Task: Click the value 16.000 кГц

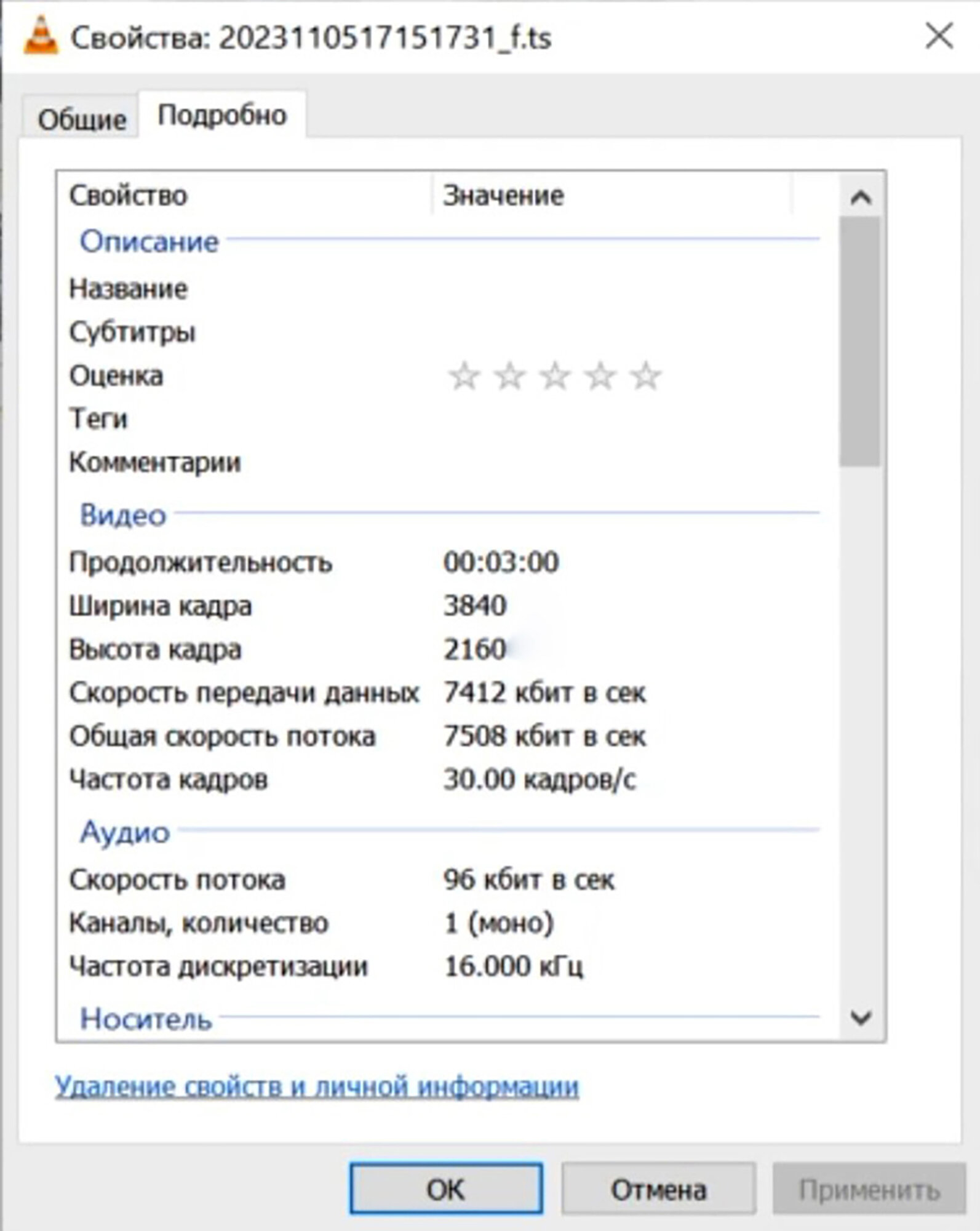Action: (x=514, y=967)
